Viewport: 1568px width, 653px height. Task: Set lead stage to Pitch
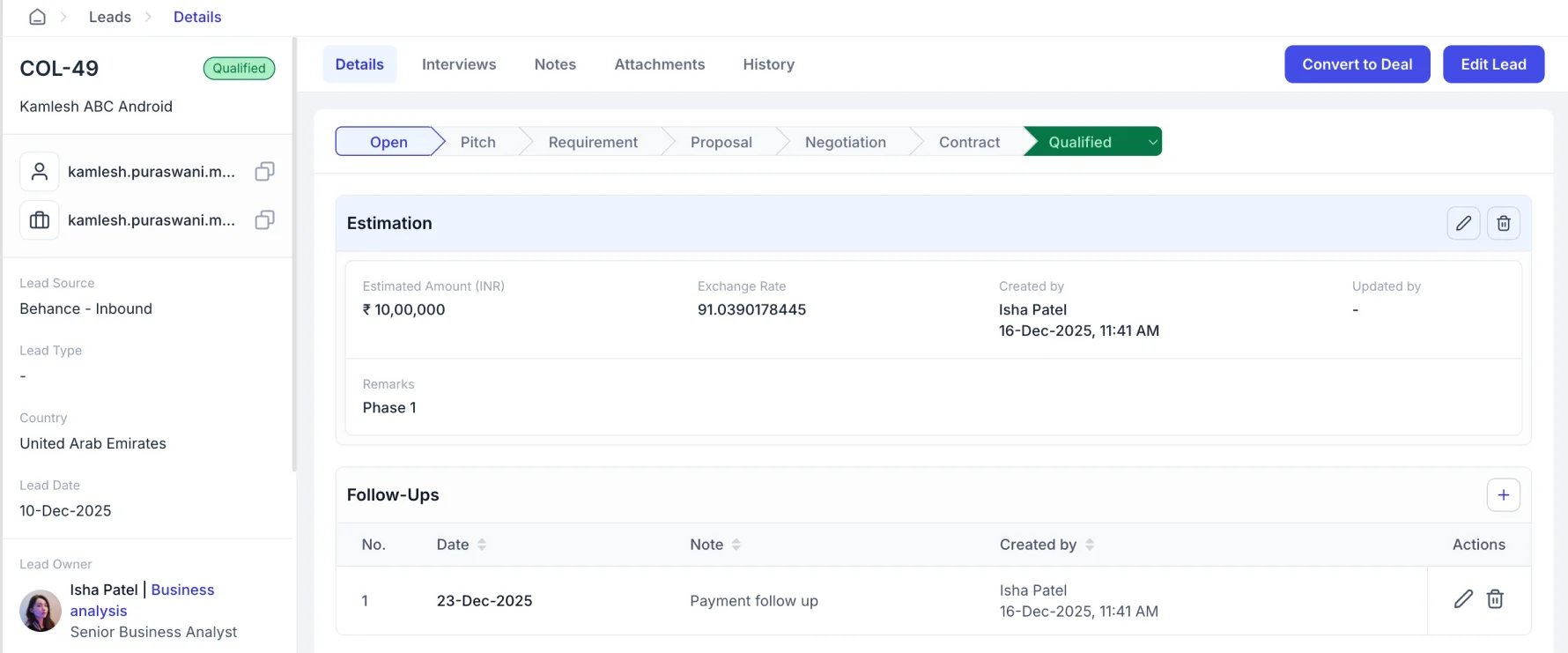(x=478, y=142)
